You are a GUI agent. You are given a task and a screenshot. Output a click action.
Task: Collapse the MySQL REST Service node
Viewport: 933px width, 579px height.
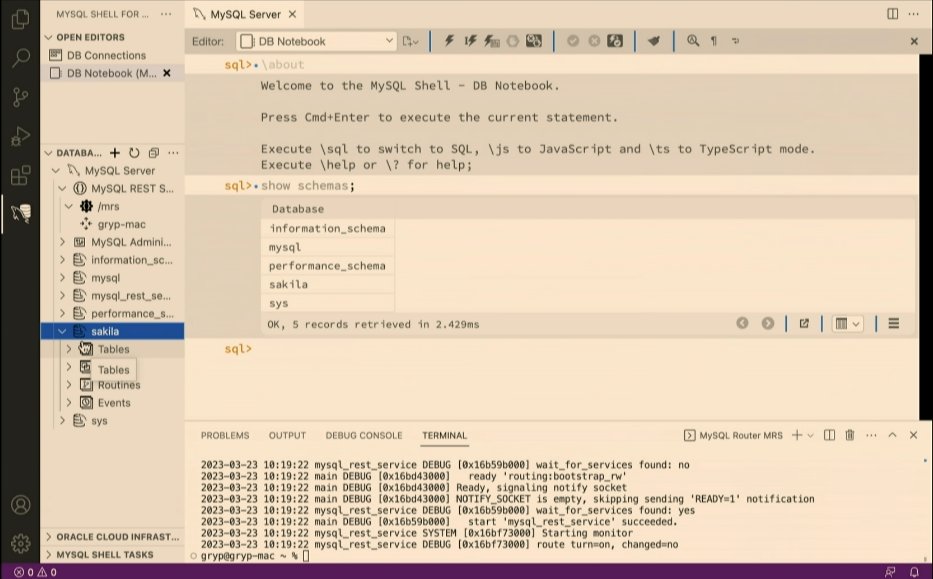click(62, 189)
